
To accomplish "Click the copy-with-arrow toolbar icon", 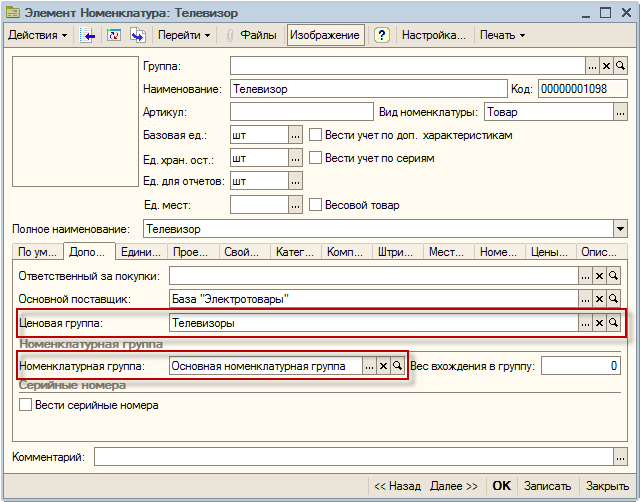I will (138, 35).
